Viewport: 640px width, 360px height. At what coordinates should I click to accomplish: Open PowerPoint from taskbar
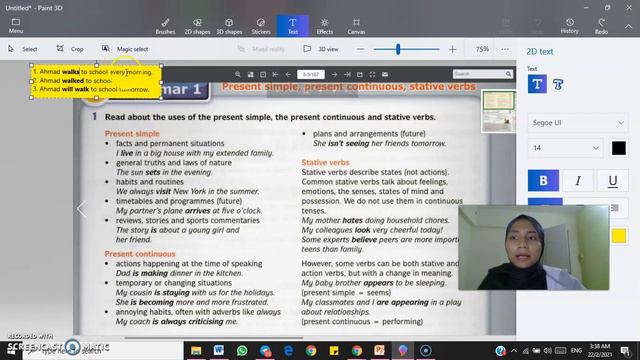coord(380,351)
